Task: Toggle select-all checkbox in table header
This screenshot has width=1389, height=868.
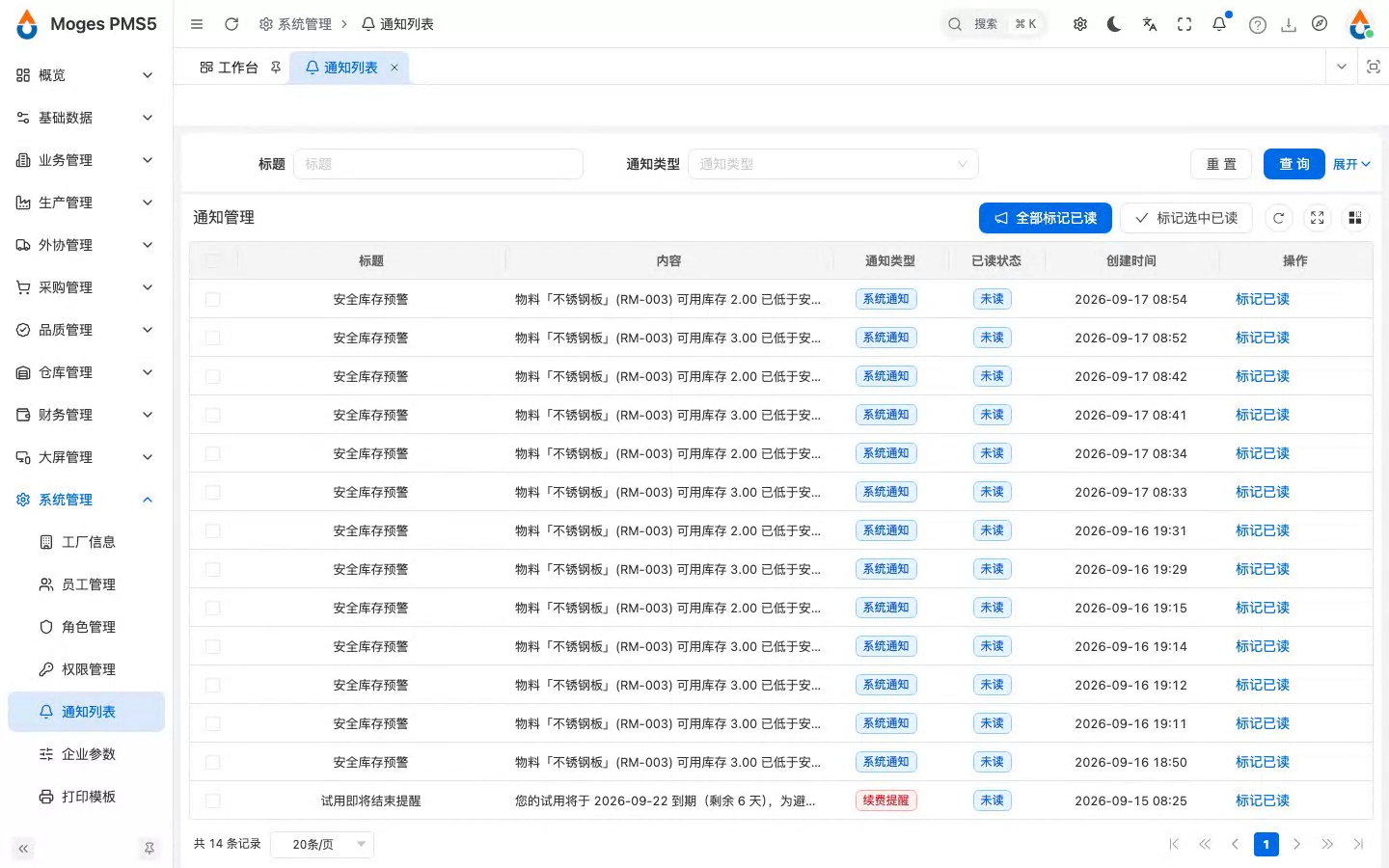Action: click(x=212, y=260)
